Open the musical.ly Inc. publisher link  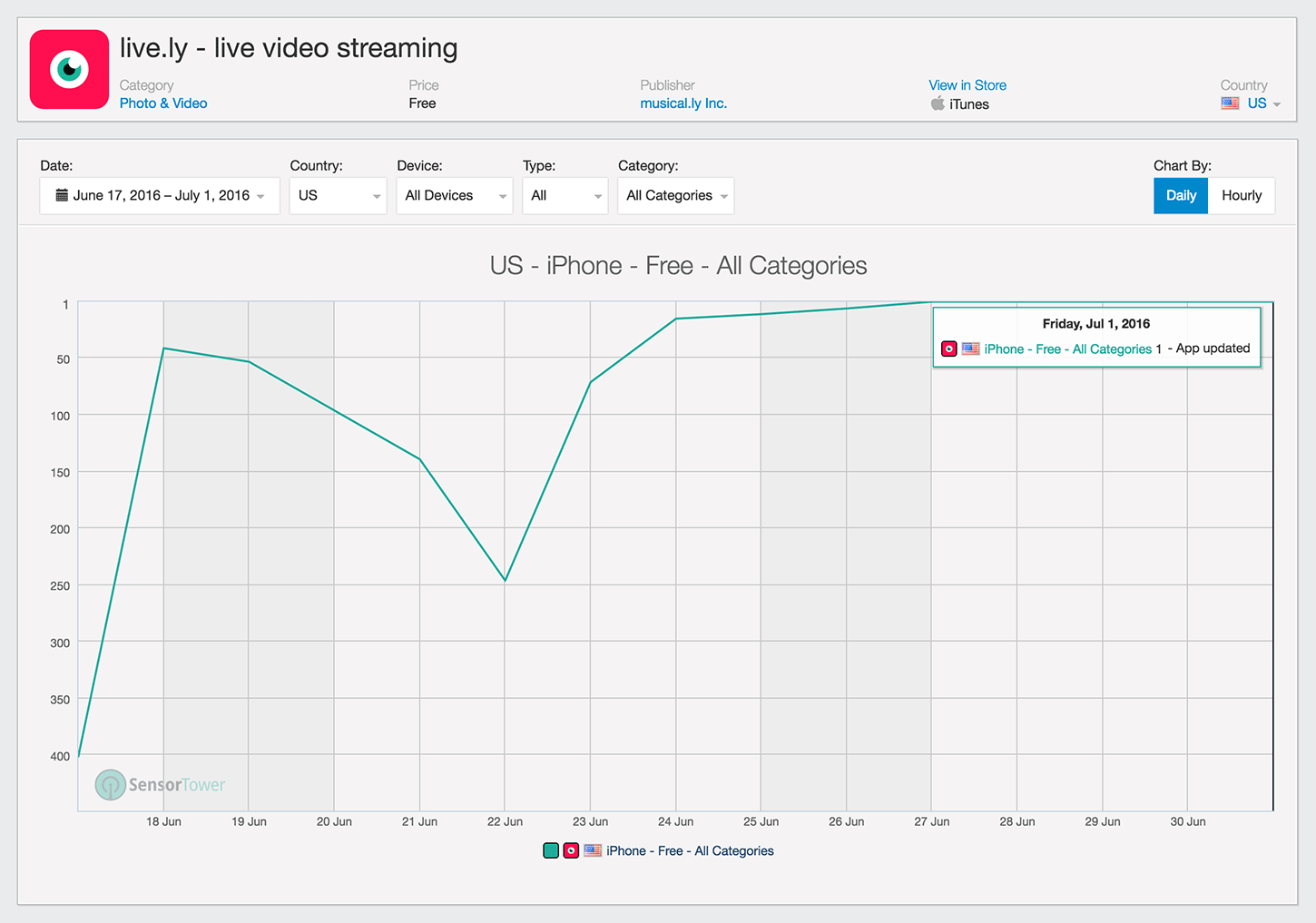click(683, 103)
